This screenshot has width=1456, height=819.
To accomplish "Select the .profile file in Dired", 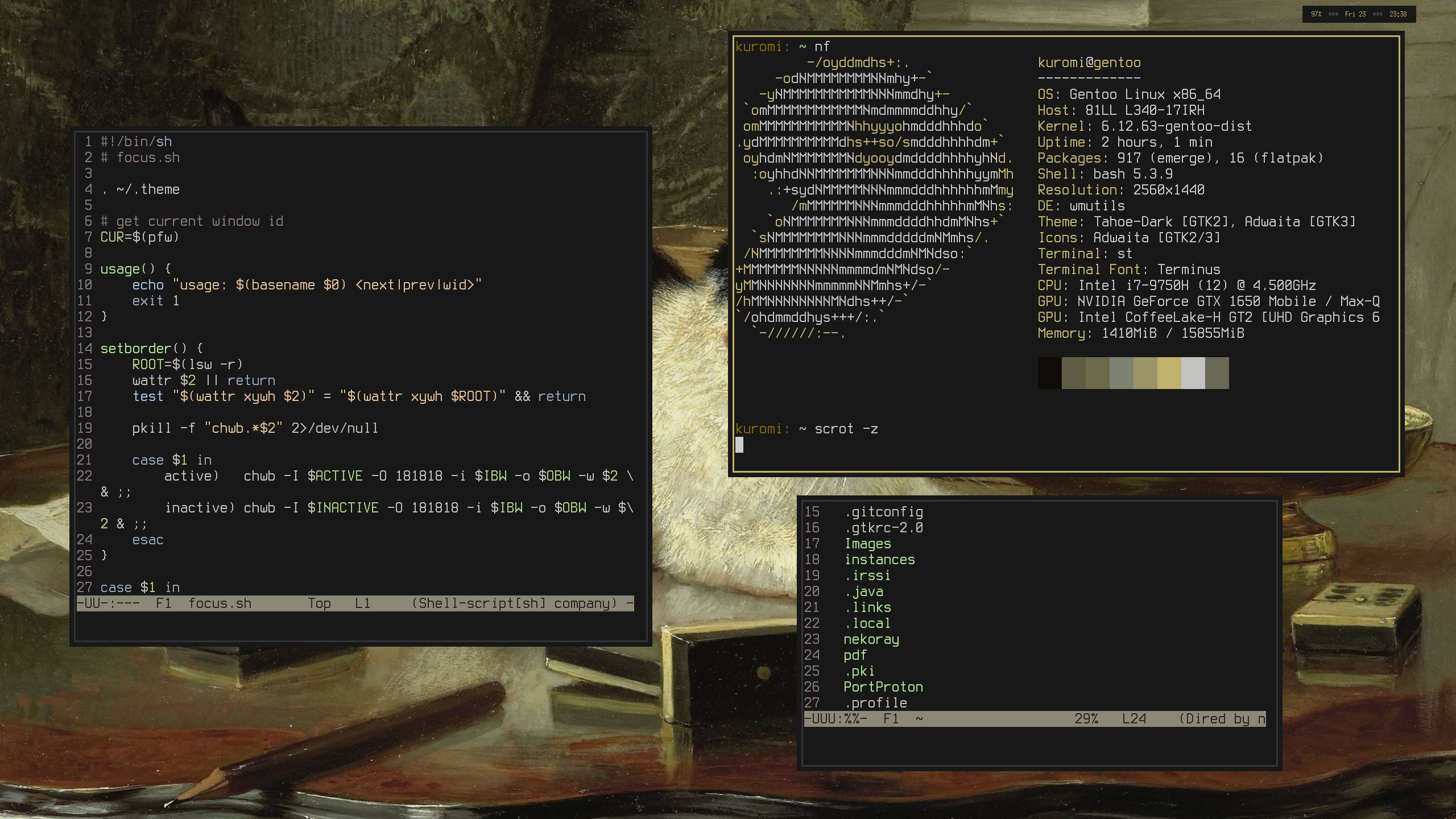I will [x=875, y=703].
